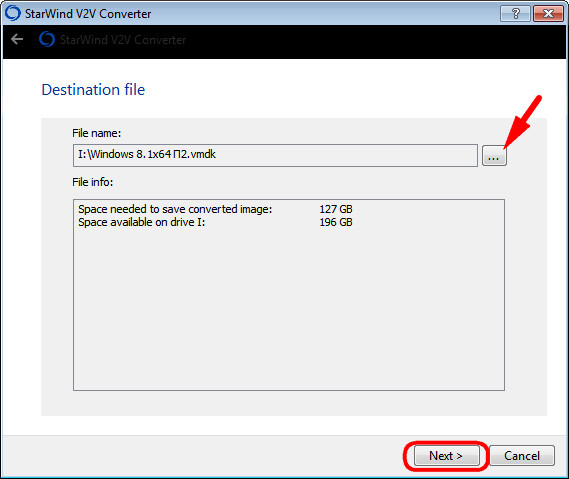The width and height of the screenshot is (569, 479).
Task: Click the dimmed 'StarWind V2V Converter' header text
Action: (123, 40)
